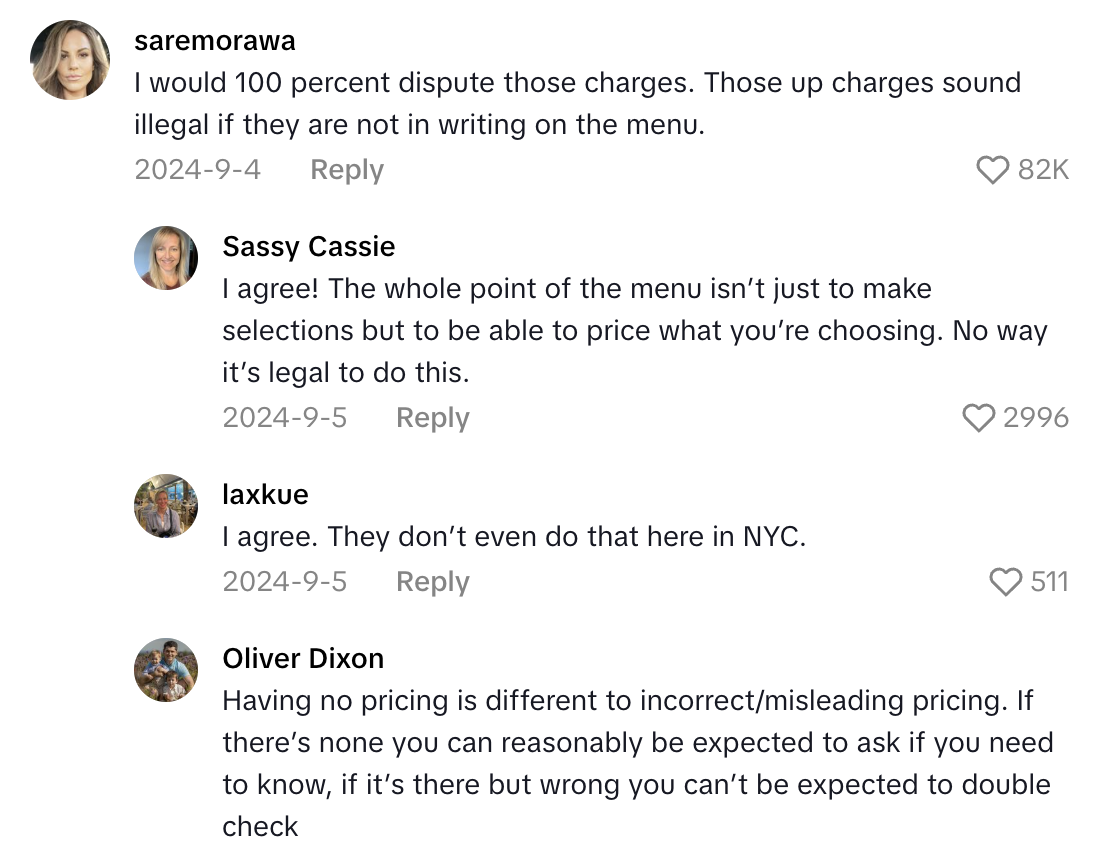
Task: Click the 82K like count
Action: (x=1042, y=170)
